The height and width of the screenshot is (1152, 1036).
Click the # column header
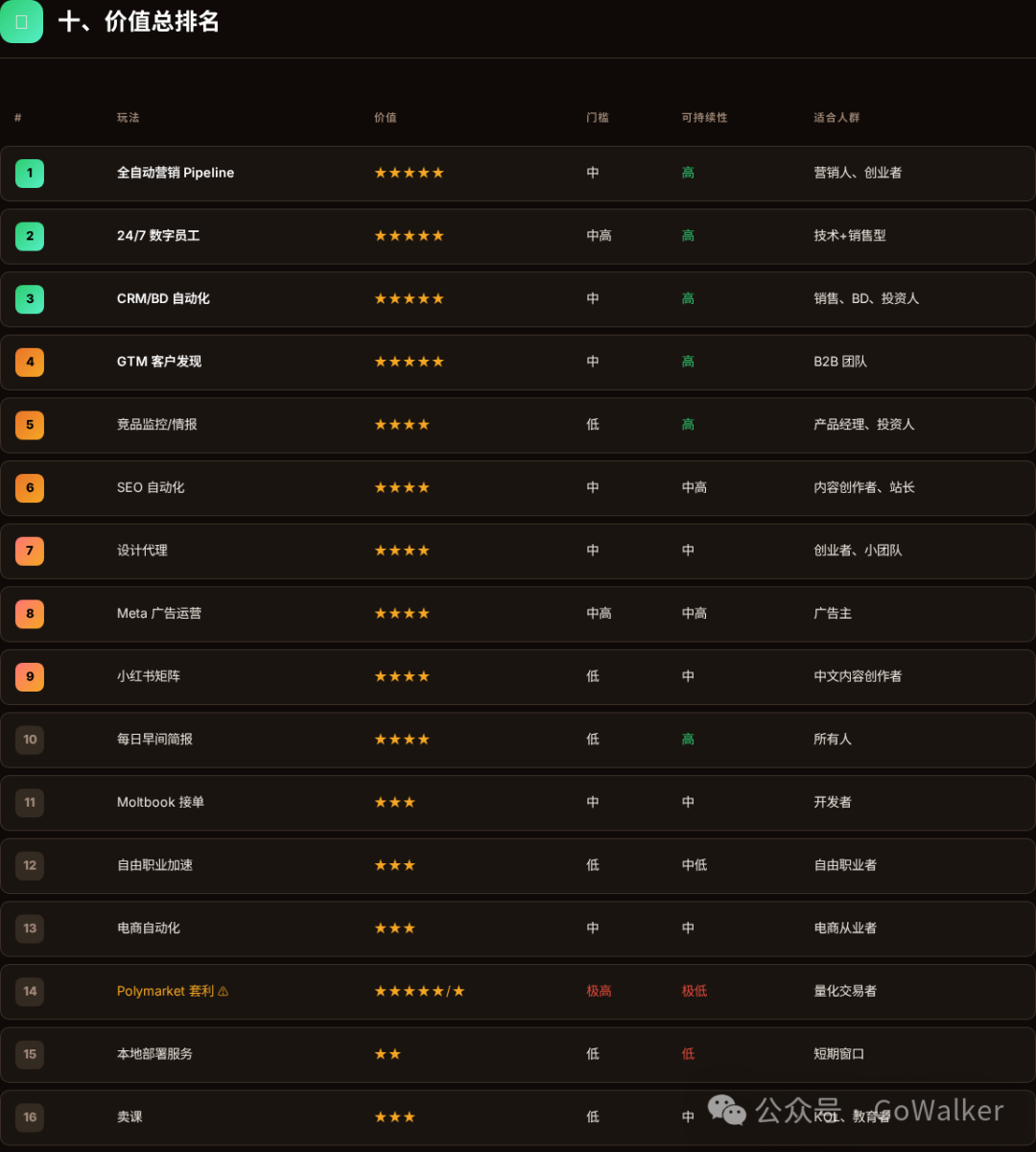[x=18, y=118]
